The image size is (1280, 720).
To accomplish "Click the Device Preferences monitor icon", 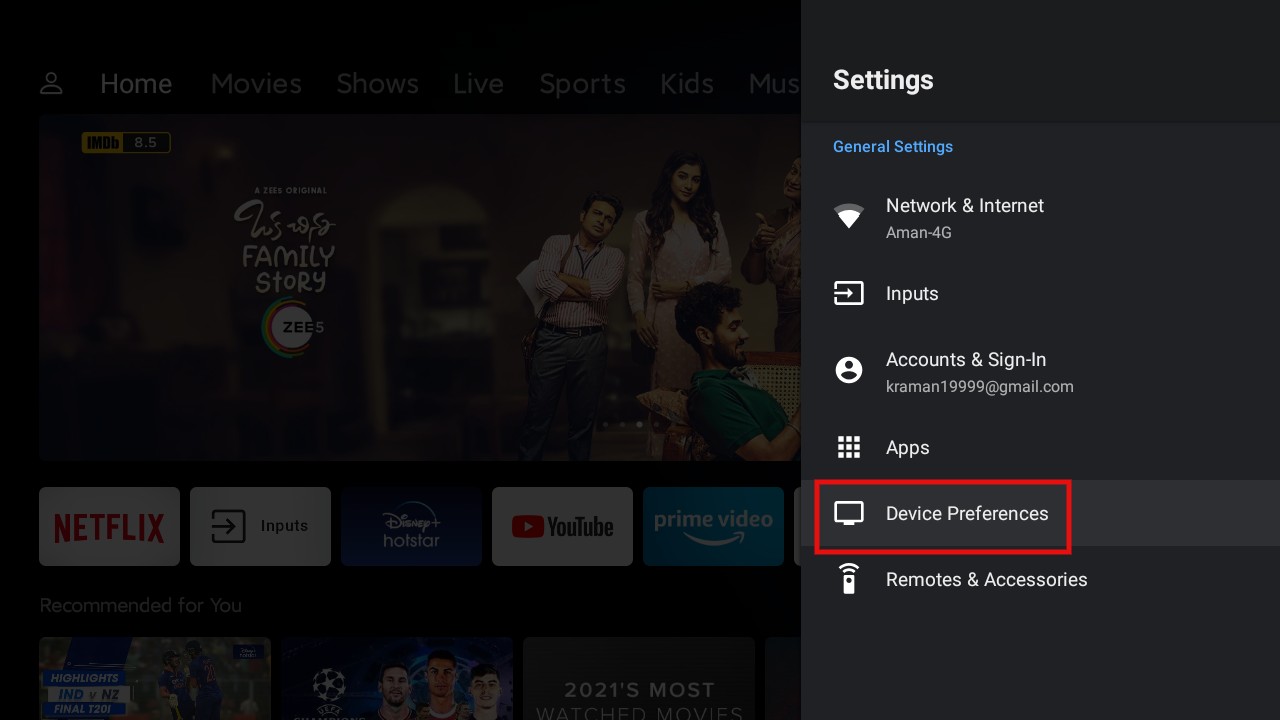I will click(849, 512).
